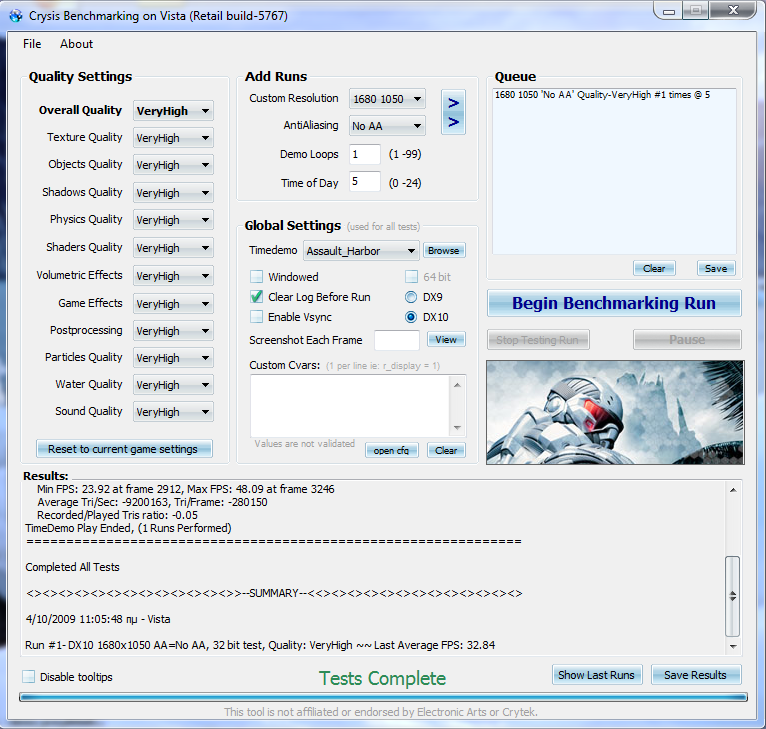This screenshot has width=766, height=729.
Task: Click the Show Last Runs button
Action: coord(597,675)
